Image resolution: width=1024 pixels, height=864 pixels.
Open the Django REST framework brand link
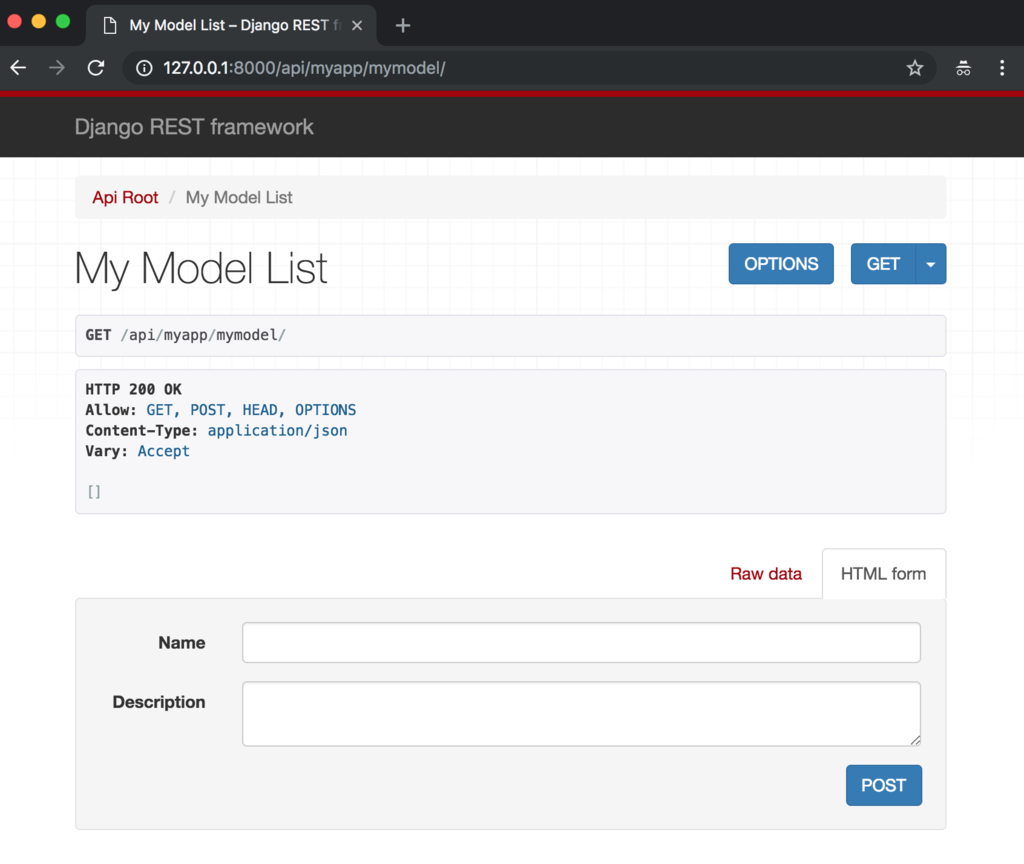point(194,127)
